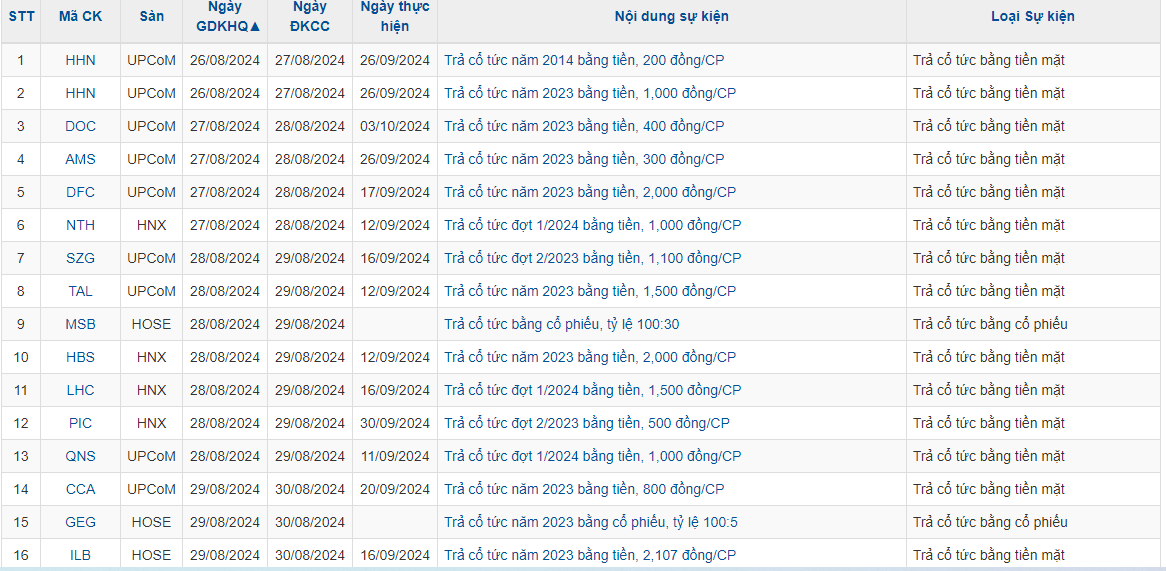Open the HBS stock code link
The image size is (1166, 571).
point(80,357)
